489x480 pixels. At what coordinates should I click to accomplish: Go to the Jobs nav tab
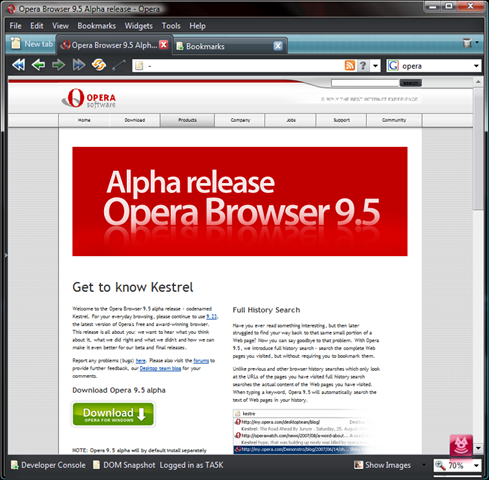[x=291, y=120]
